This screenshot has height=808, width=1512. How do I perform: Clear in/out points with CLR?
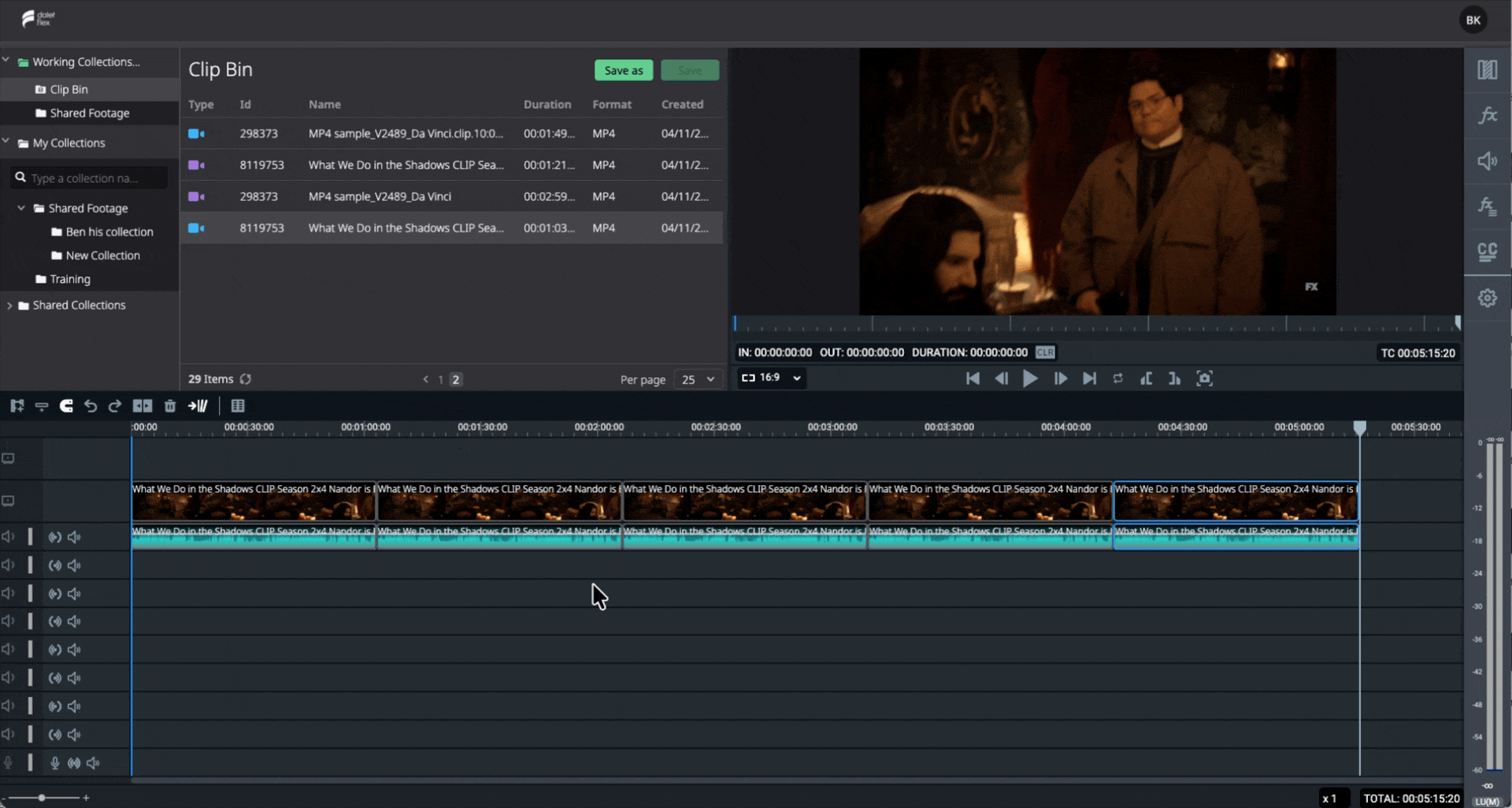click(1045, 353)
